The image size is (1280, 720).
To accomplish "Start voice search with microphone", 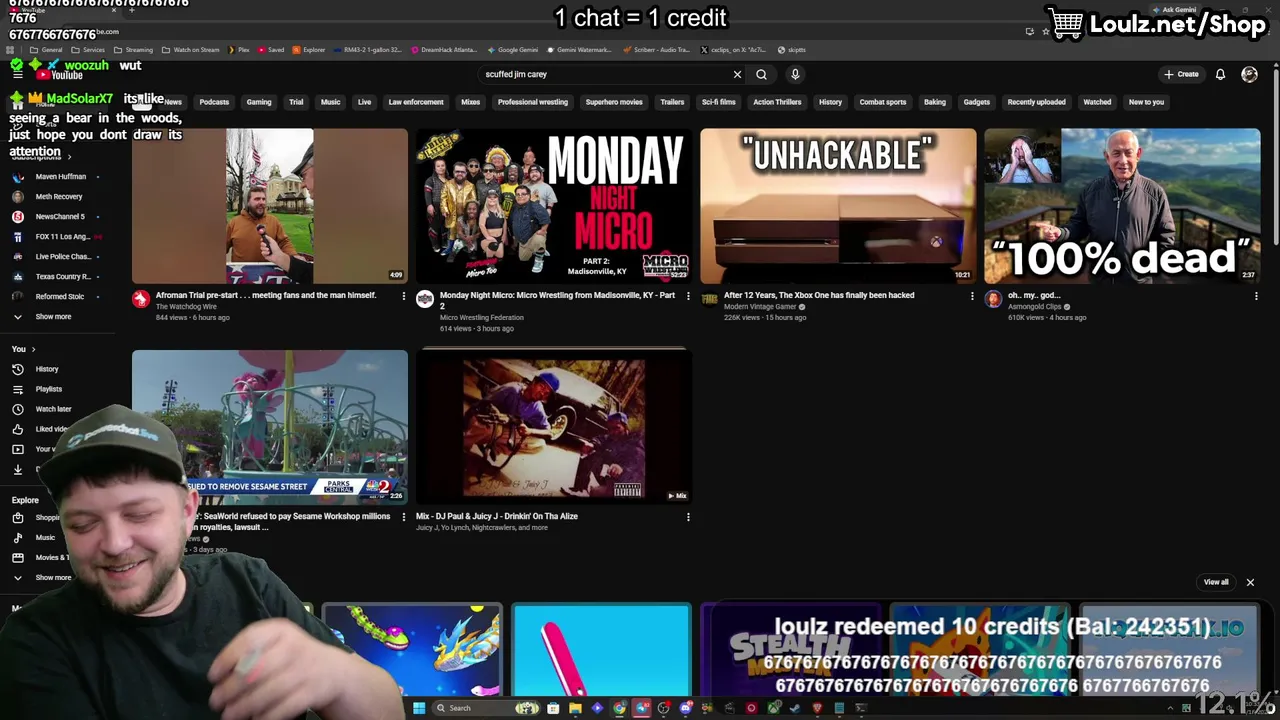I will [795, 74].
